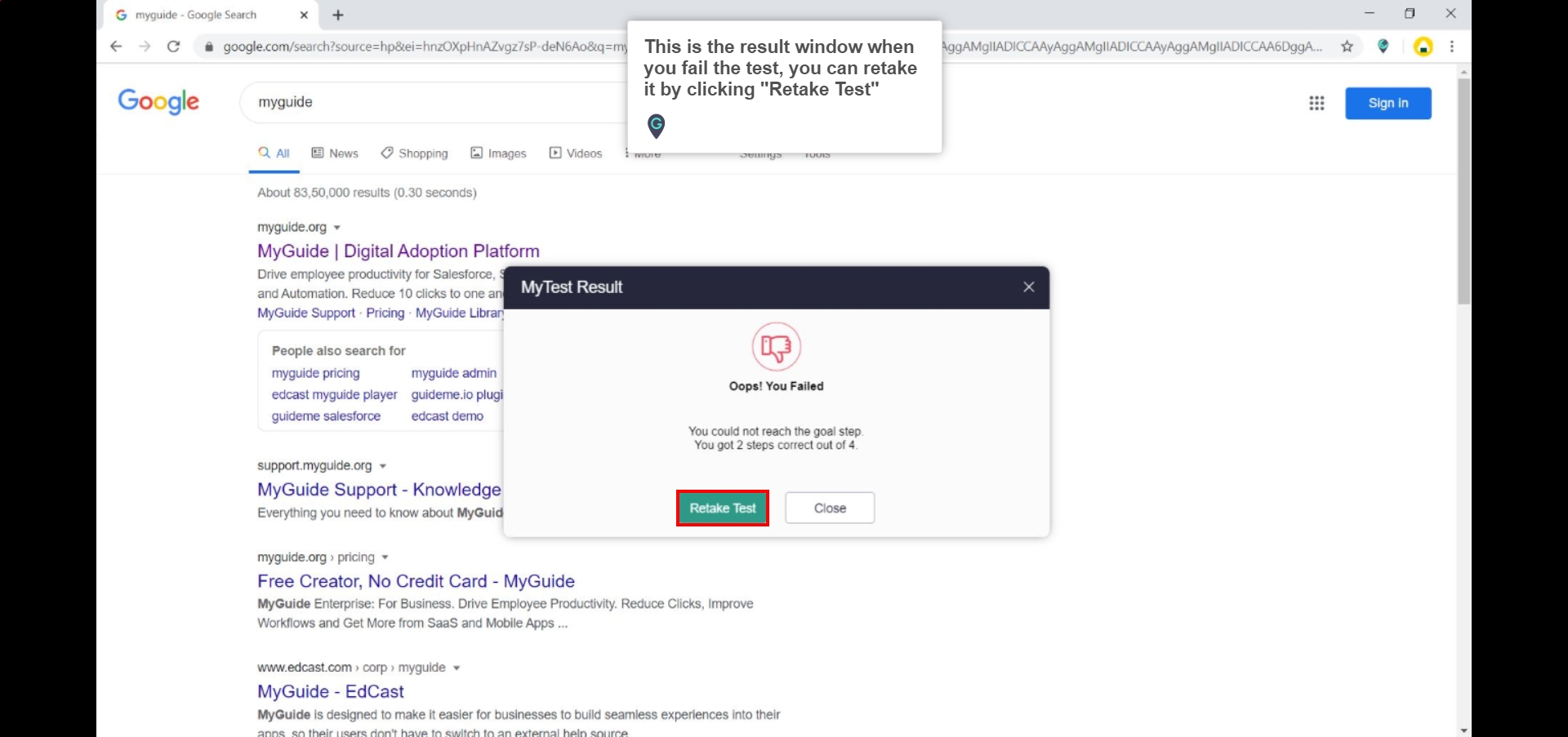Click scrollbar down arrow
This screenshot has width=1568, height=737.
(1463, 730)
